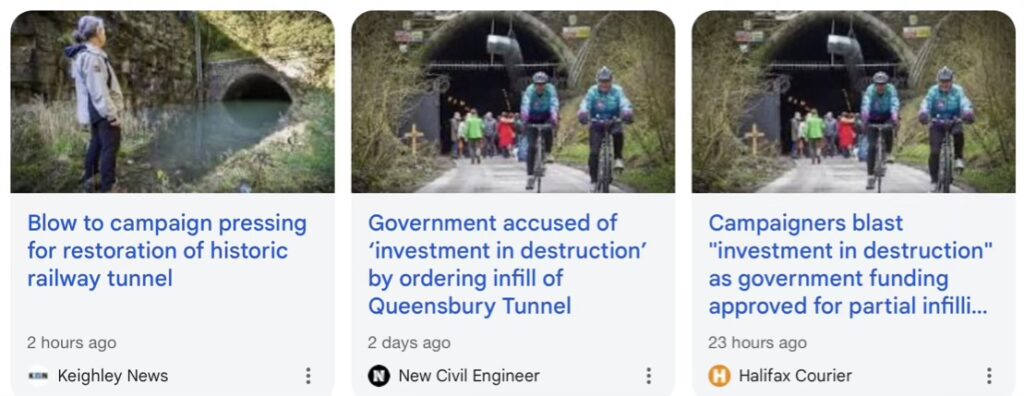Open more options for Keighley News card
1024x396 pixels.
point(308,376)
